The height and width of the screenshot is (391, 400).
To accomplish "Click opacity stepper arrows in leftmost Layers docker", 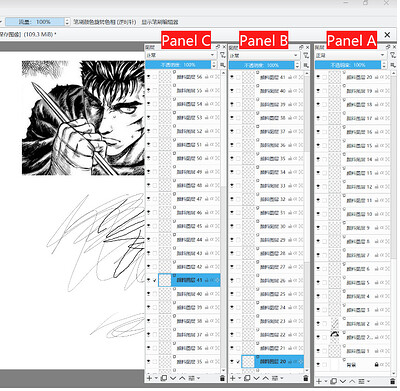I will 214,65.
